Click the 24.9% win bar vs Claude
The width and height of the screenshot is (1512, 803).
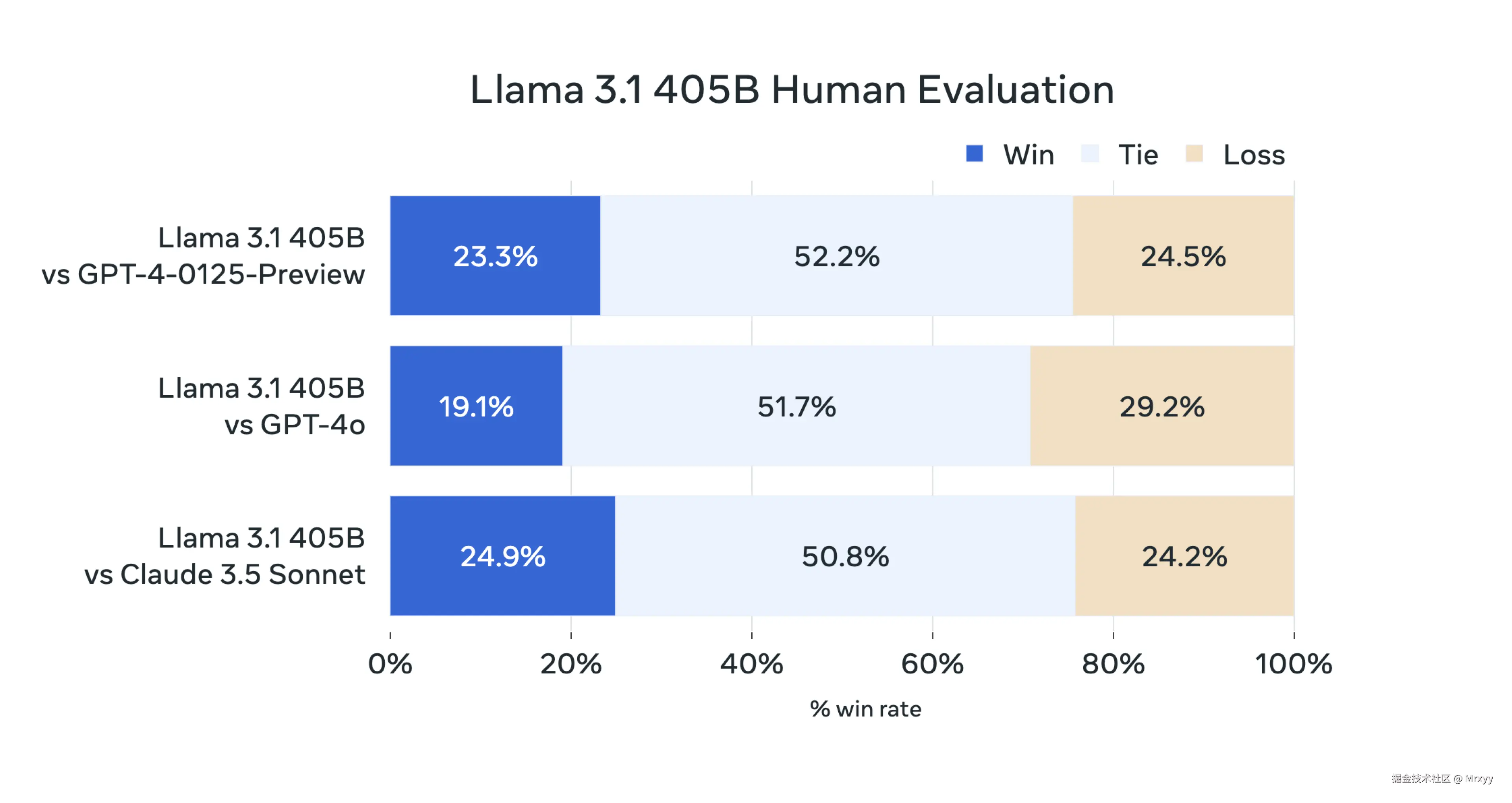click(502, 556)
